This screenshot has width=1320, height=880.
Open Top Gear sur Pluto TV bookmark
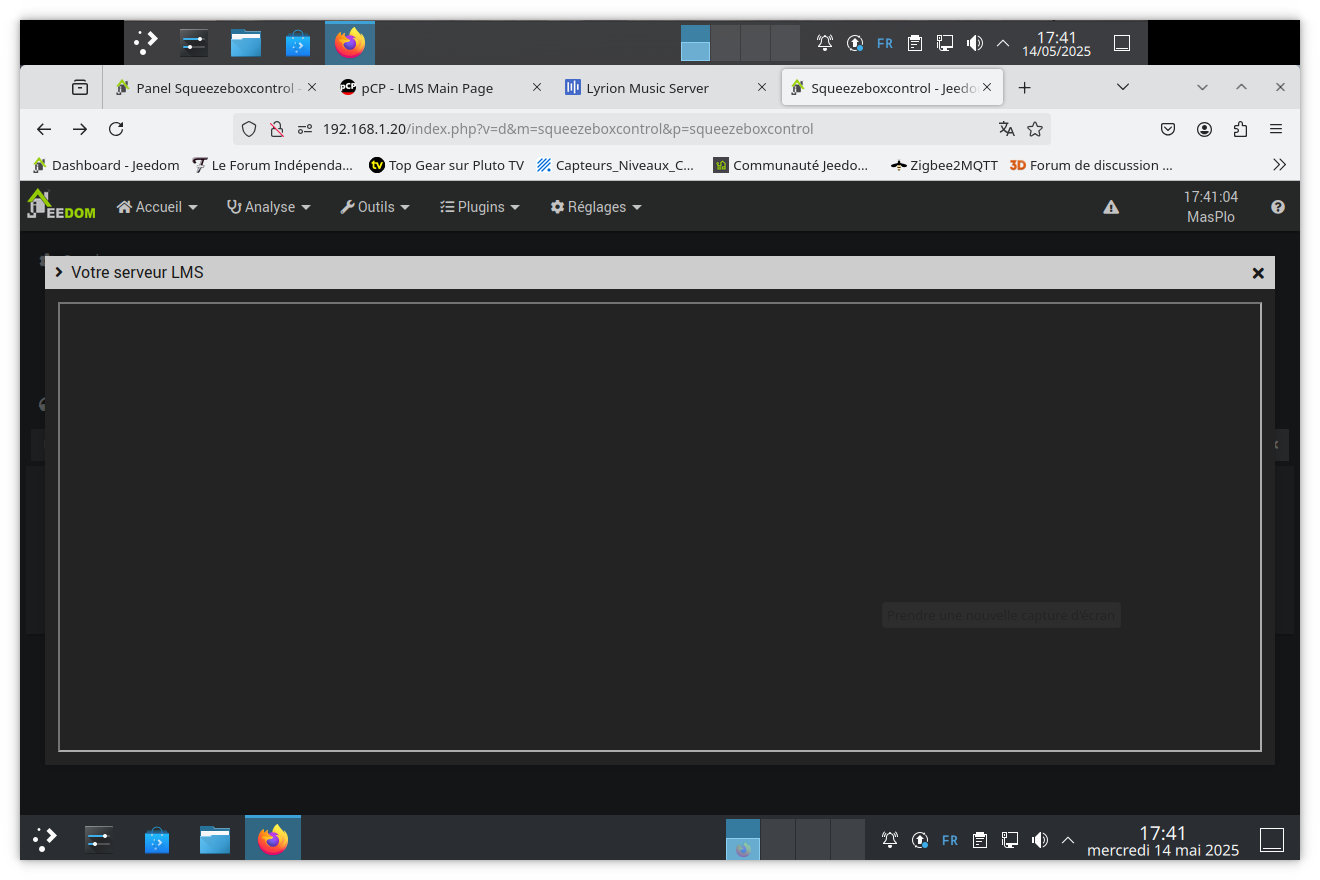(446, 165)
